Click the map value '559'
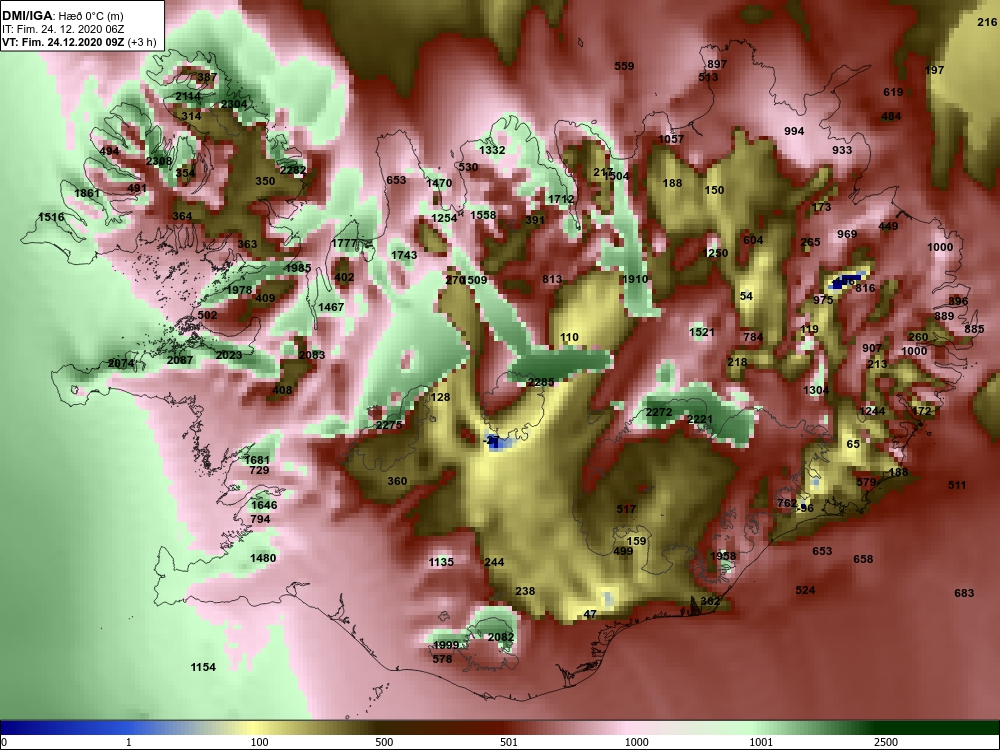The width and height of the screenshot is (1000, 750). click(x=624, y=66)
